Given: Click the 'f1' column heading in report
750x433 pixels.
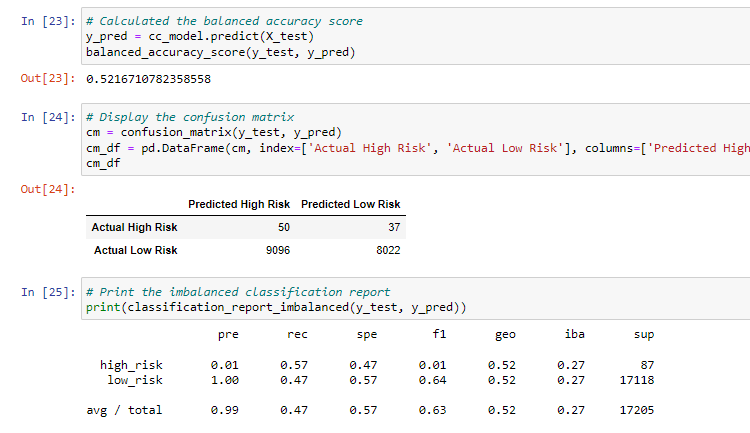Looking at the screenshot, I should [439, 334].
